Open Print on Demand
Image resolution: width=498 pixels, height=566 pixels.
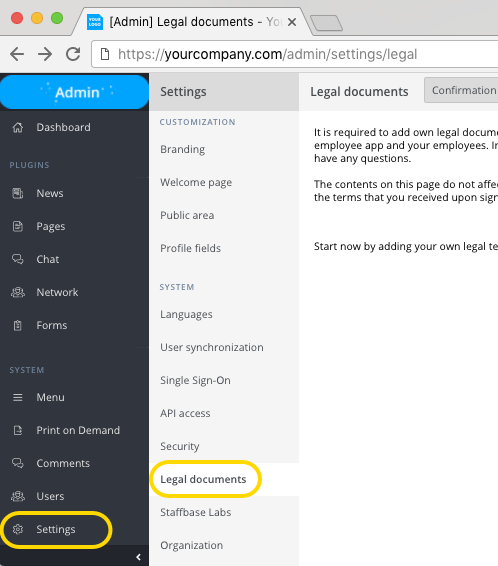point(74,430)
